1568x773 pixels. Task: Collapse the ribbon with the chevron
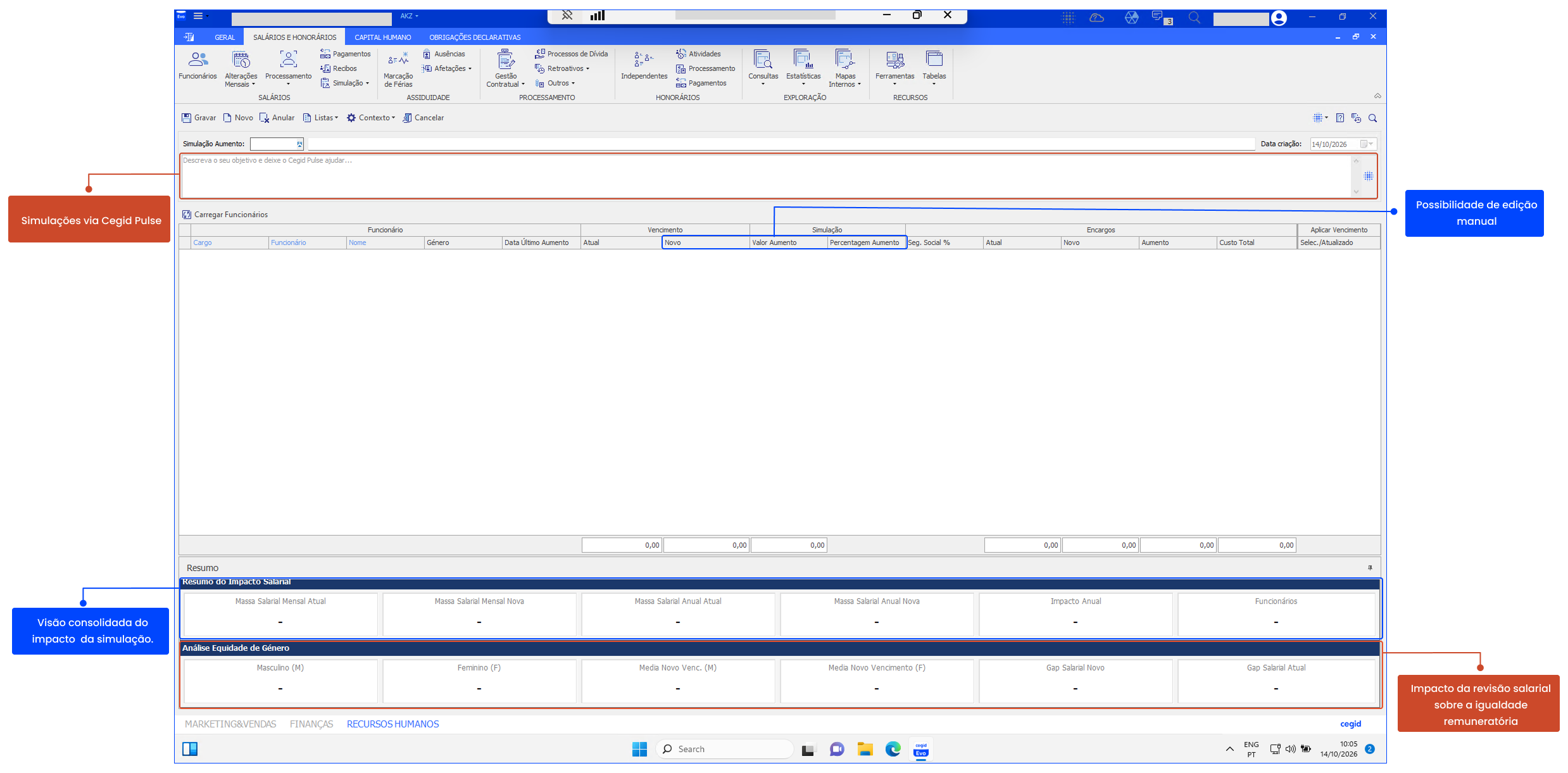click(x=1377, y=96)
